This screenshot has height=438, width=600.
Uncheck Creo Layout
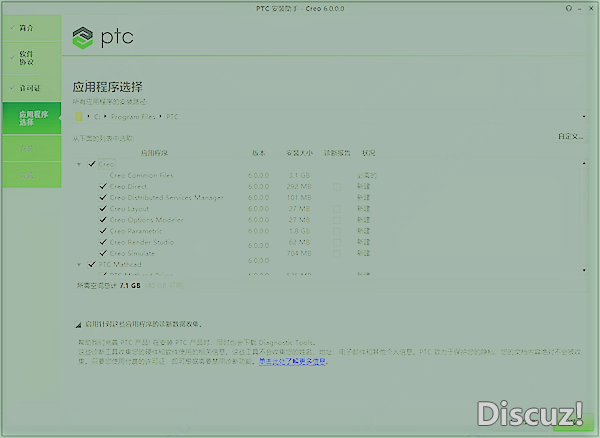pyautogui.click(x=103, y=208)
